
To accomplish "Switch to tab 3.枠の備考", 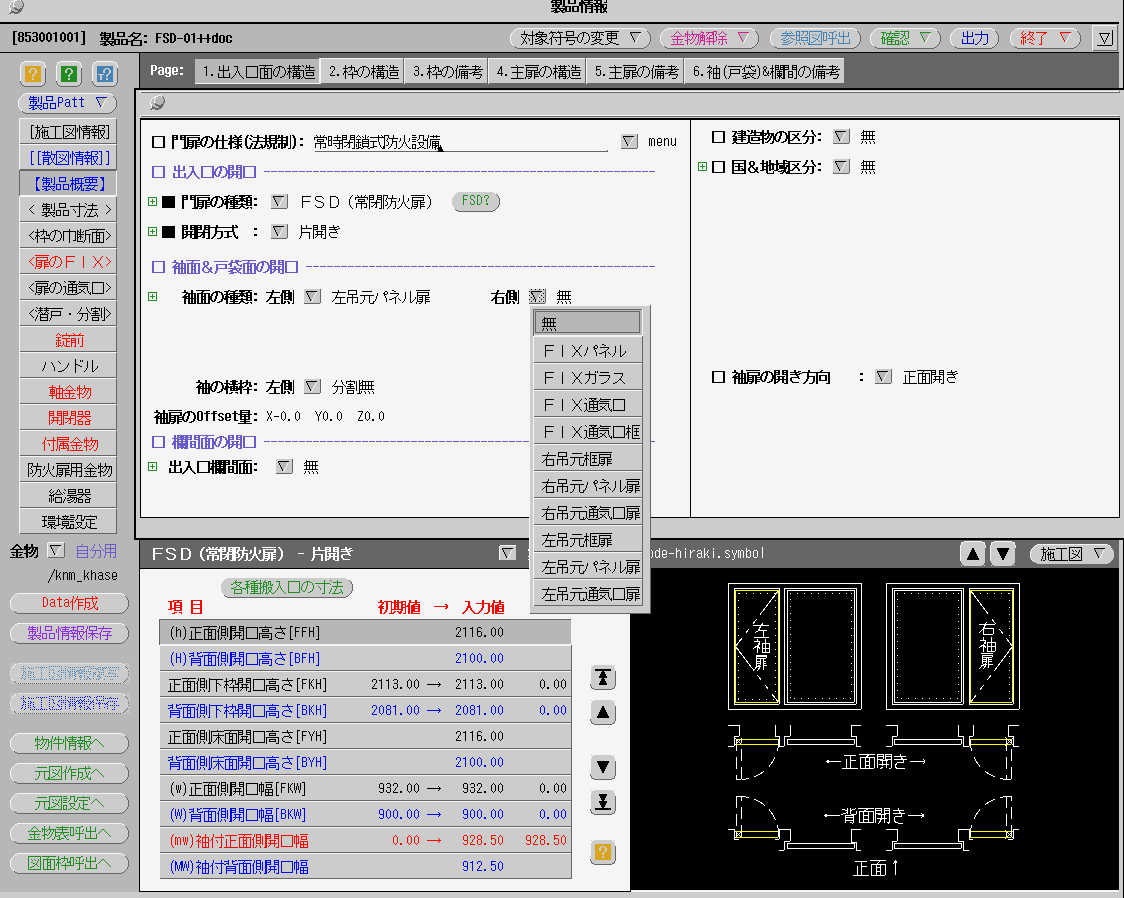I will click(447, 72).
